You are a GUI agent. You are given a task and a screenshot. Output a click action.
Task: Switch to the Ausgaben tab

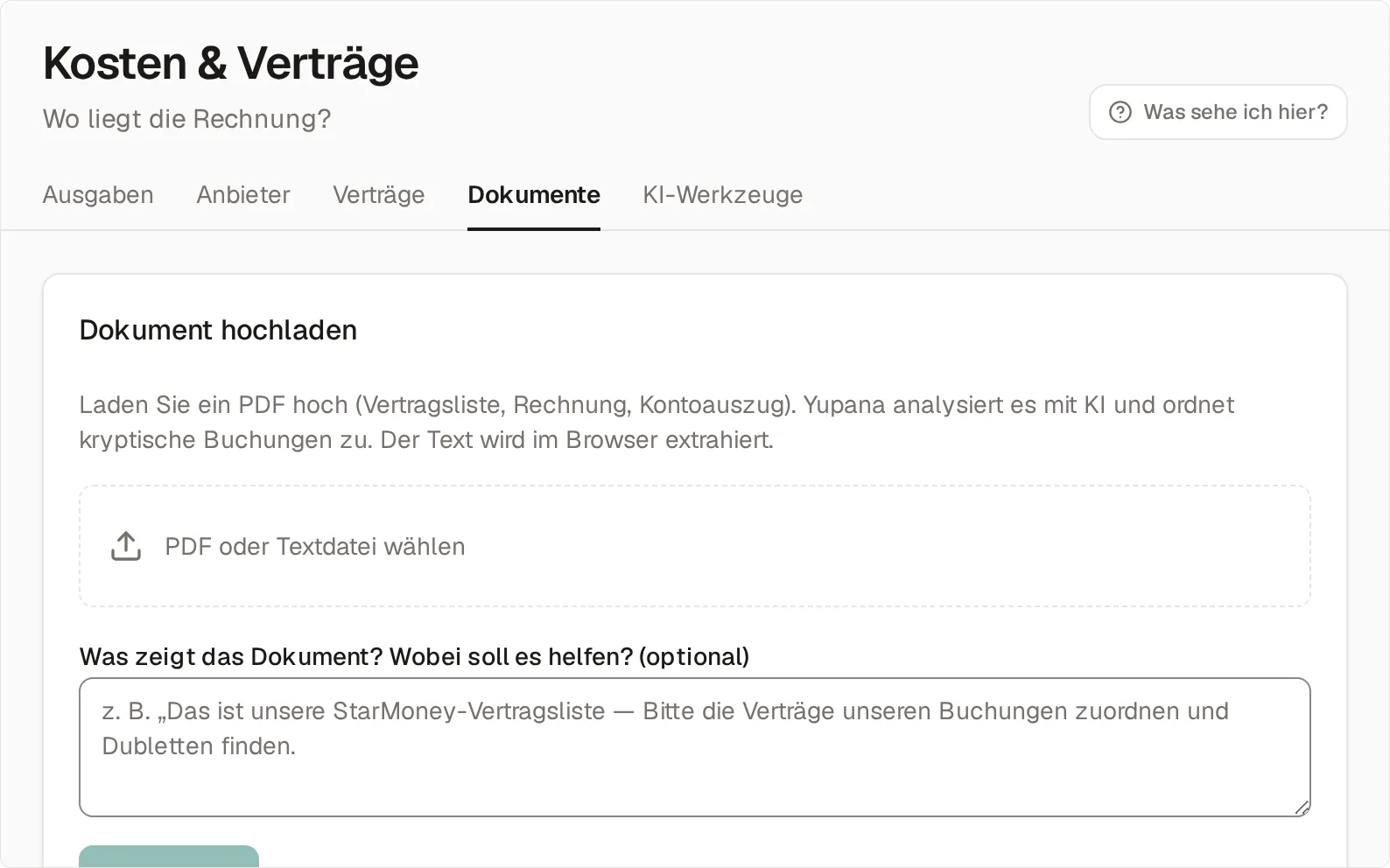coord(98,194)
